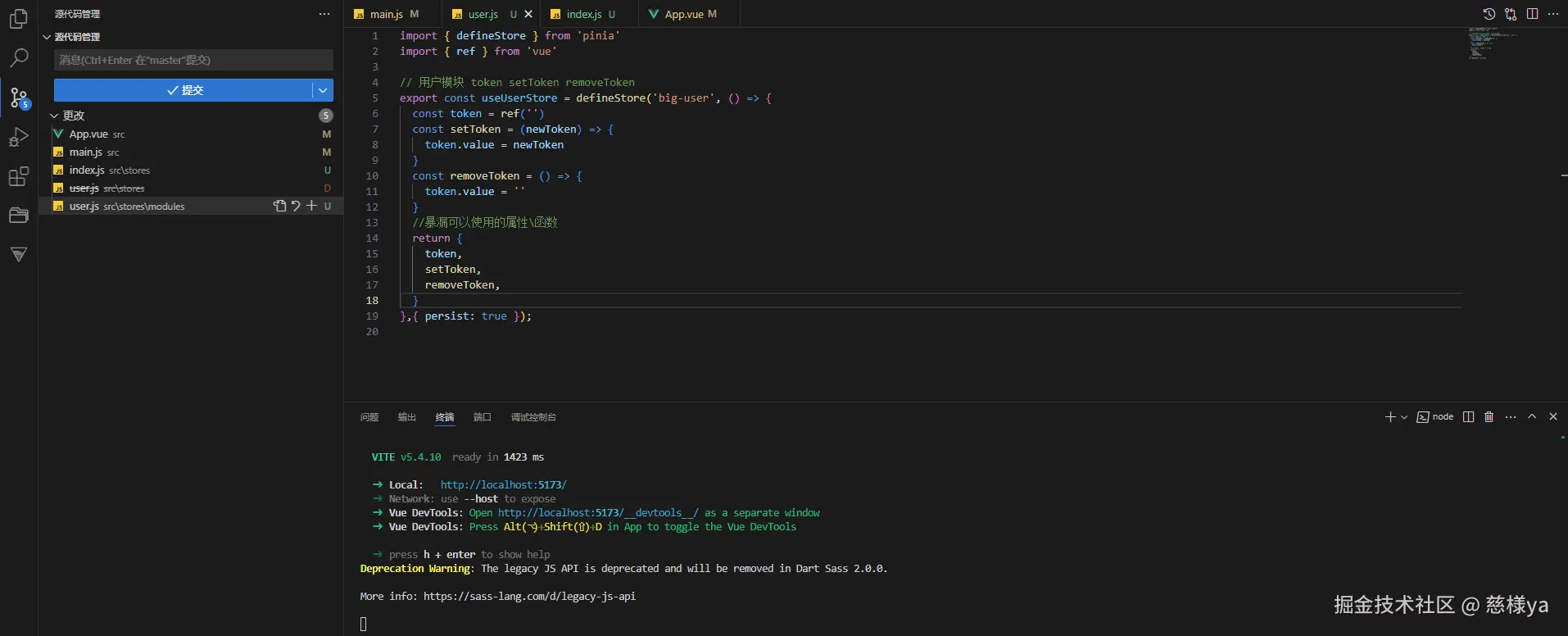The height and width of the screenshot is (636, 1568).
Task: Click 'persist: true' in the last code line
Action: [465, 316]
